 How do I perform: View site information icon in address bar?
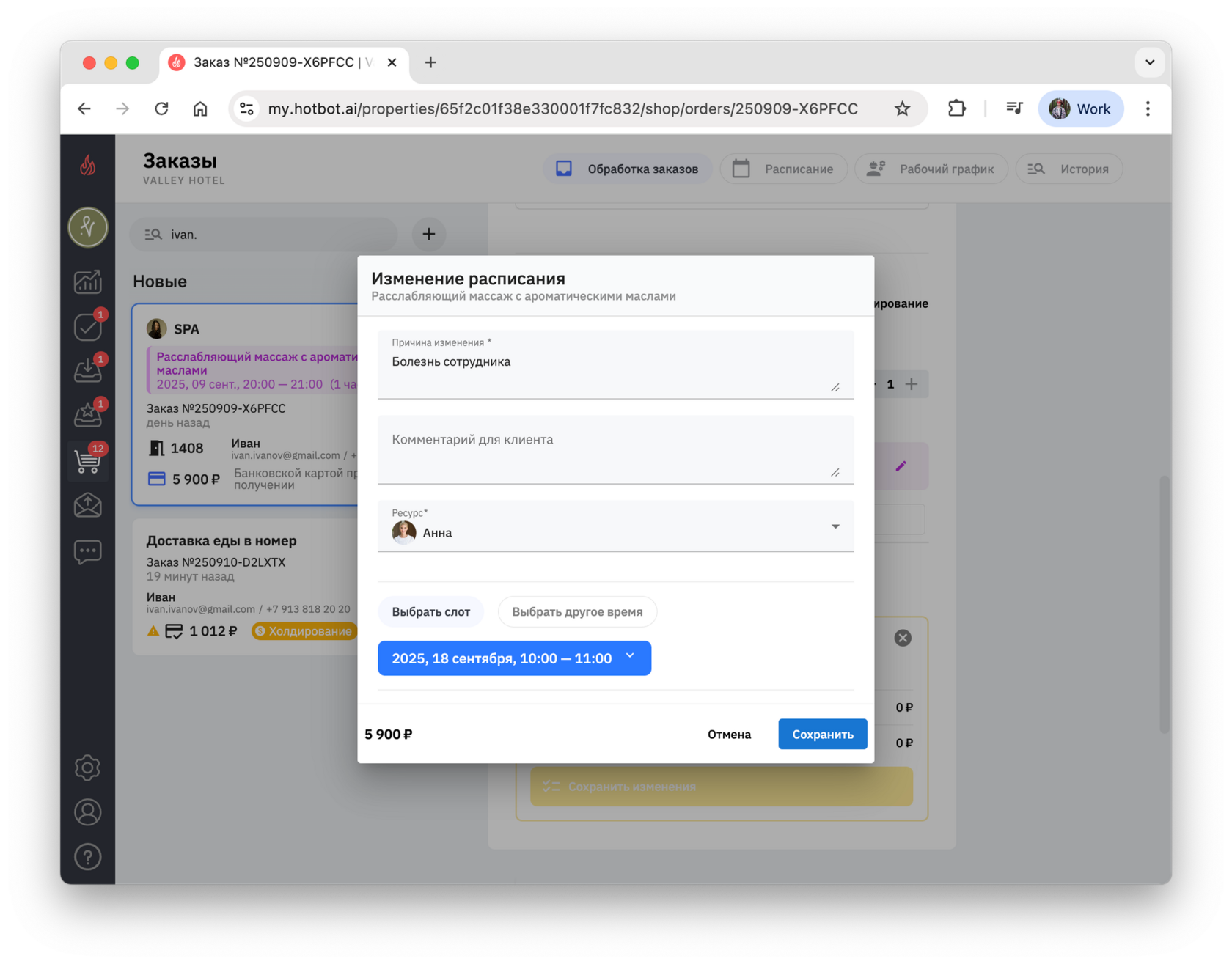click(x=247, y=109)
